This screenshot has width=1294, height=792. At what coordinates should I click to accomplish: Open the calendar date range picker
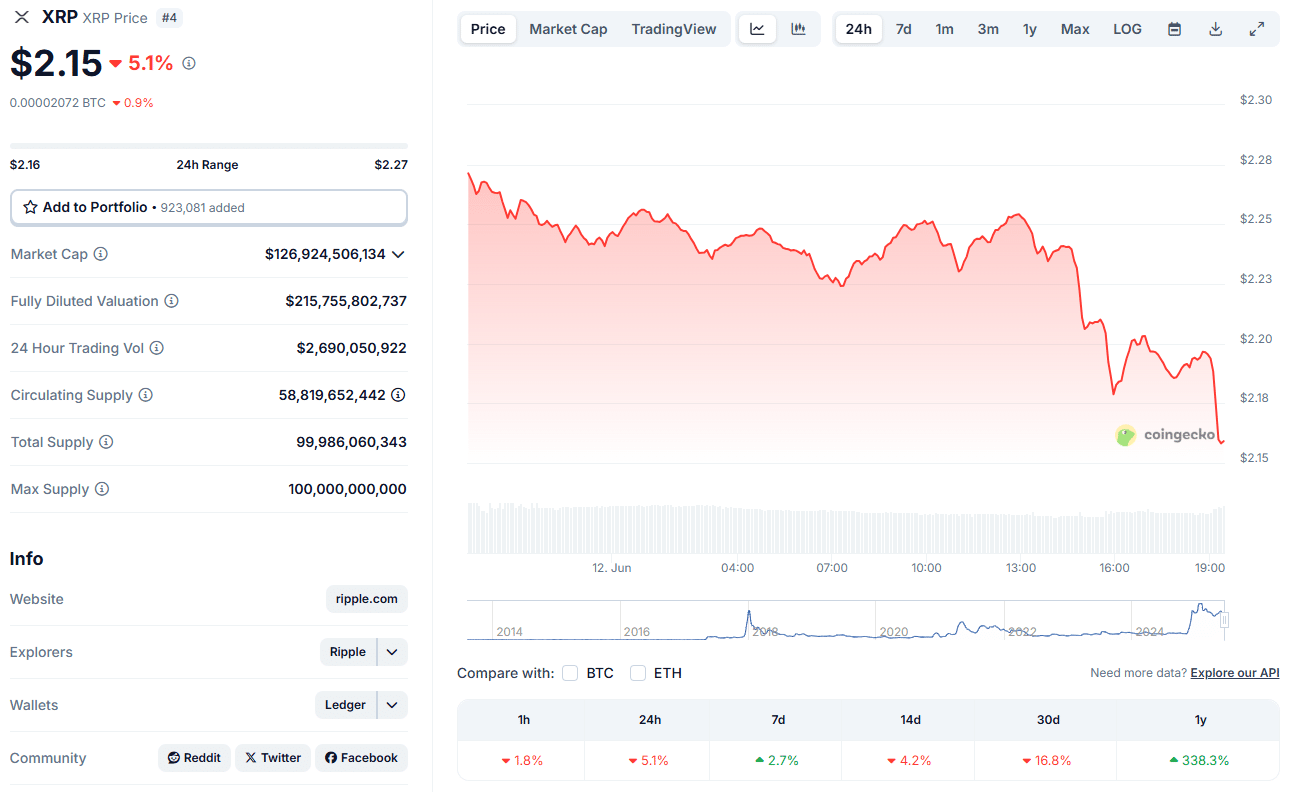tap(1174, 29)
